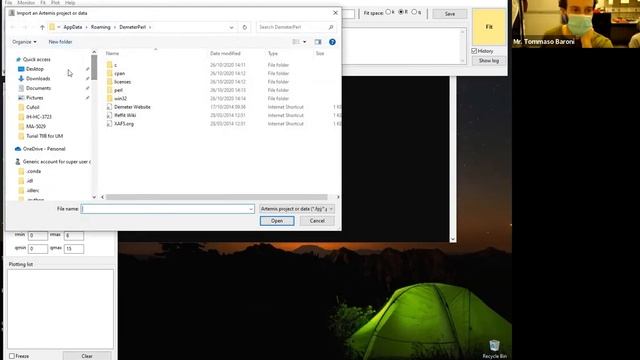The height and width of the screenshot is (360, 640).
Task: Expand the chevron after DemeterPerl in the path
Action: click(x=150, y=27)
